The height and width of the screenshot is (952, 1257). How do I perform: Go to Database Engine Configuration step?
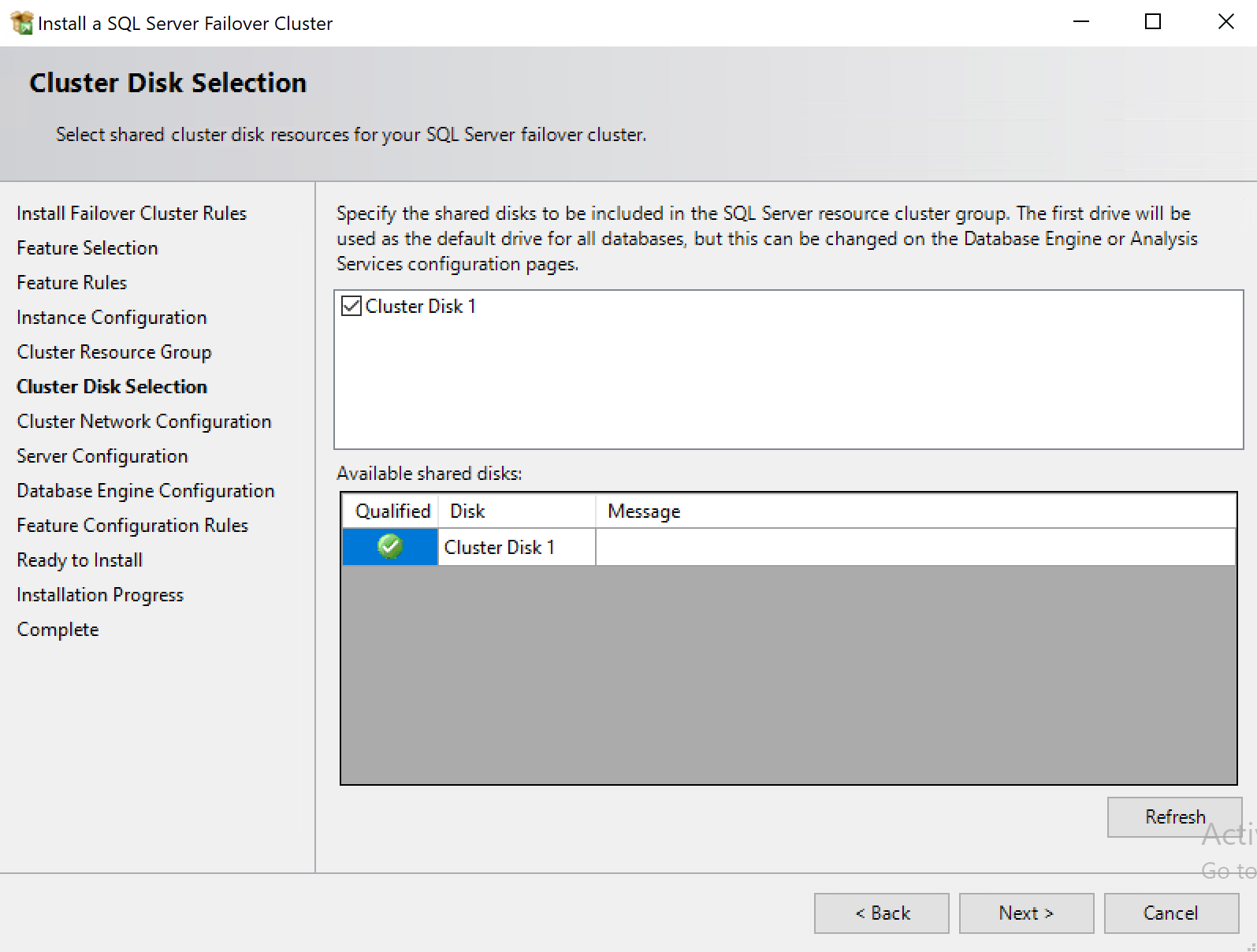146,491
